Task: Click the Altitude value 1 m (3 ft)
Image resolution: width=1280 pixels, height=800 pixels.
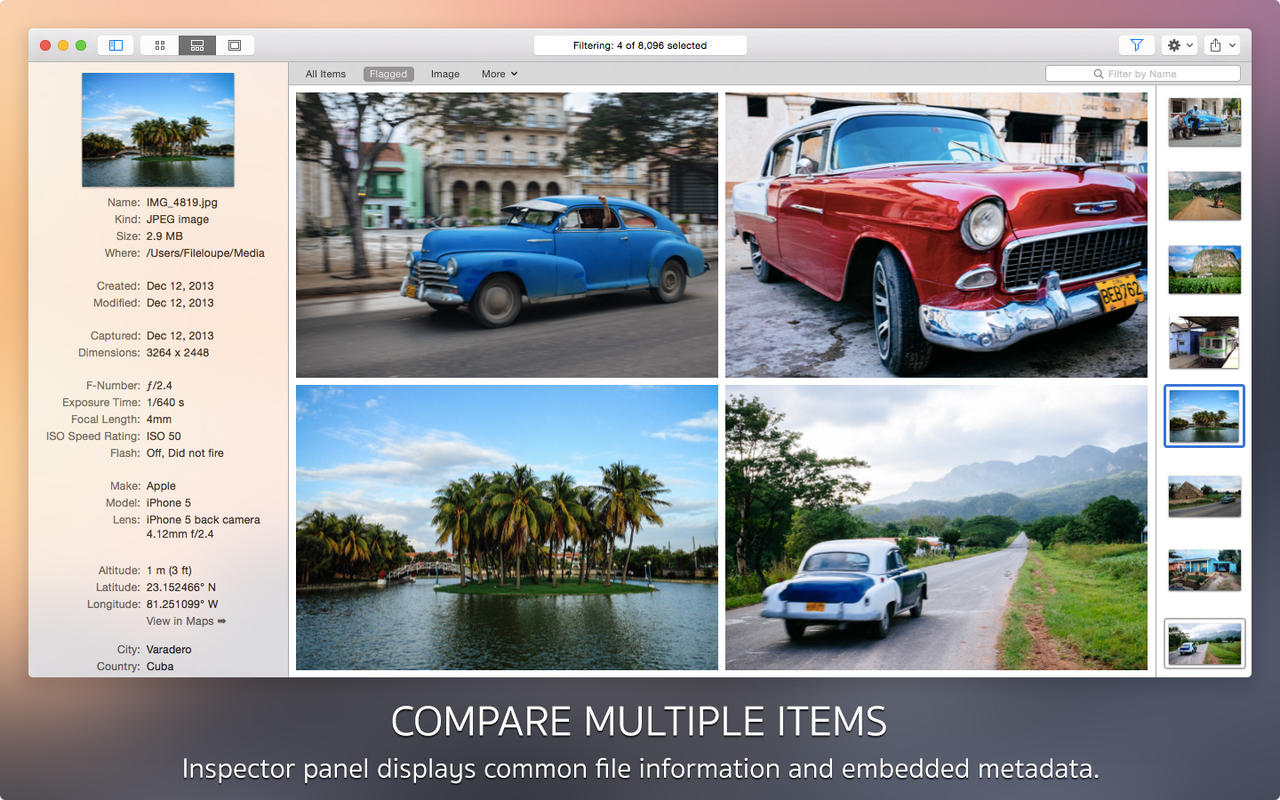Action: click(169, 571)
